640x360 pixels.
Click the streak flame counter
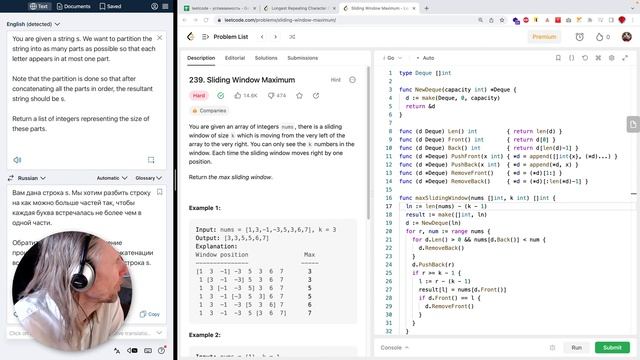[602, 37]
